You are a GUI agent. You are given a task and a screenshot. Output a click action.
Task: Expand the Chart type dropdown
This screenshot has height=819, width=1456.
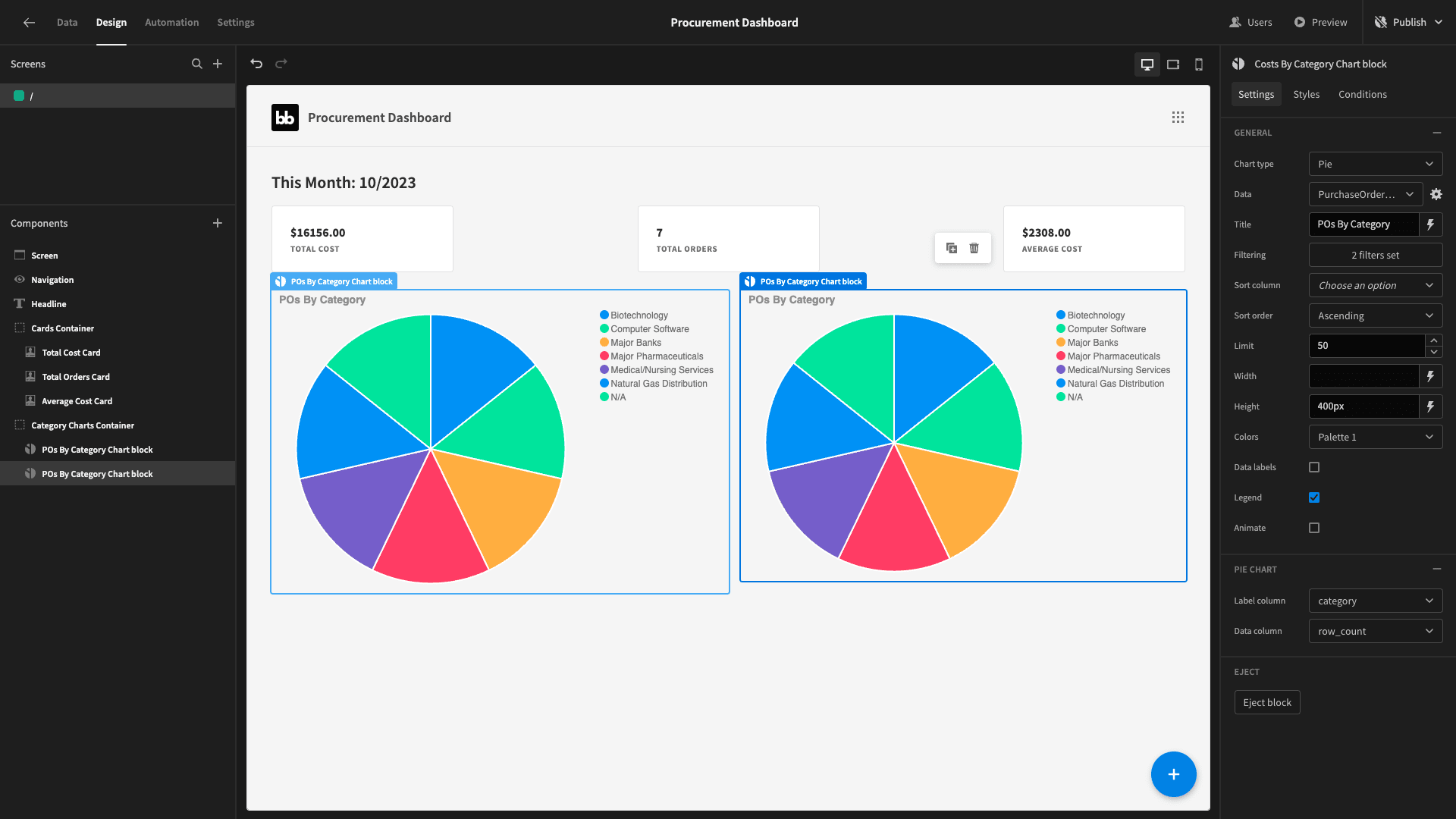click(1375, 164)
